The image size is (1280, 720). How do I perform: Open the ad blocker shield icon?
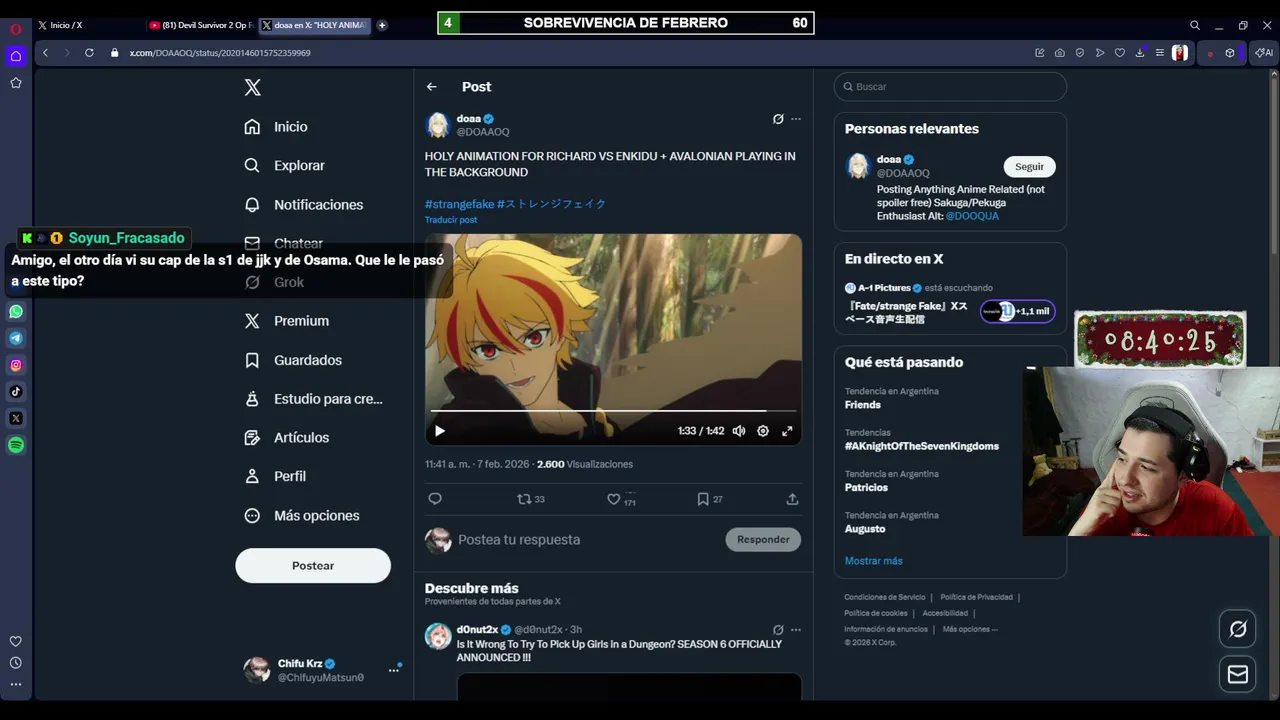(x=1080, y=53)
